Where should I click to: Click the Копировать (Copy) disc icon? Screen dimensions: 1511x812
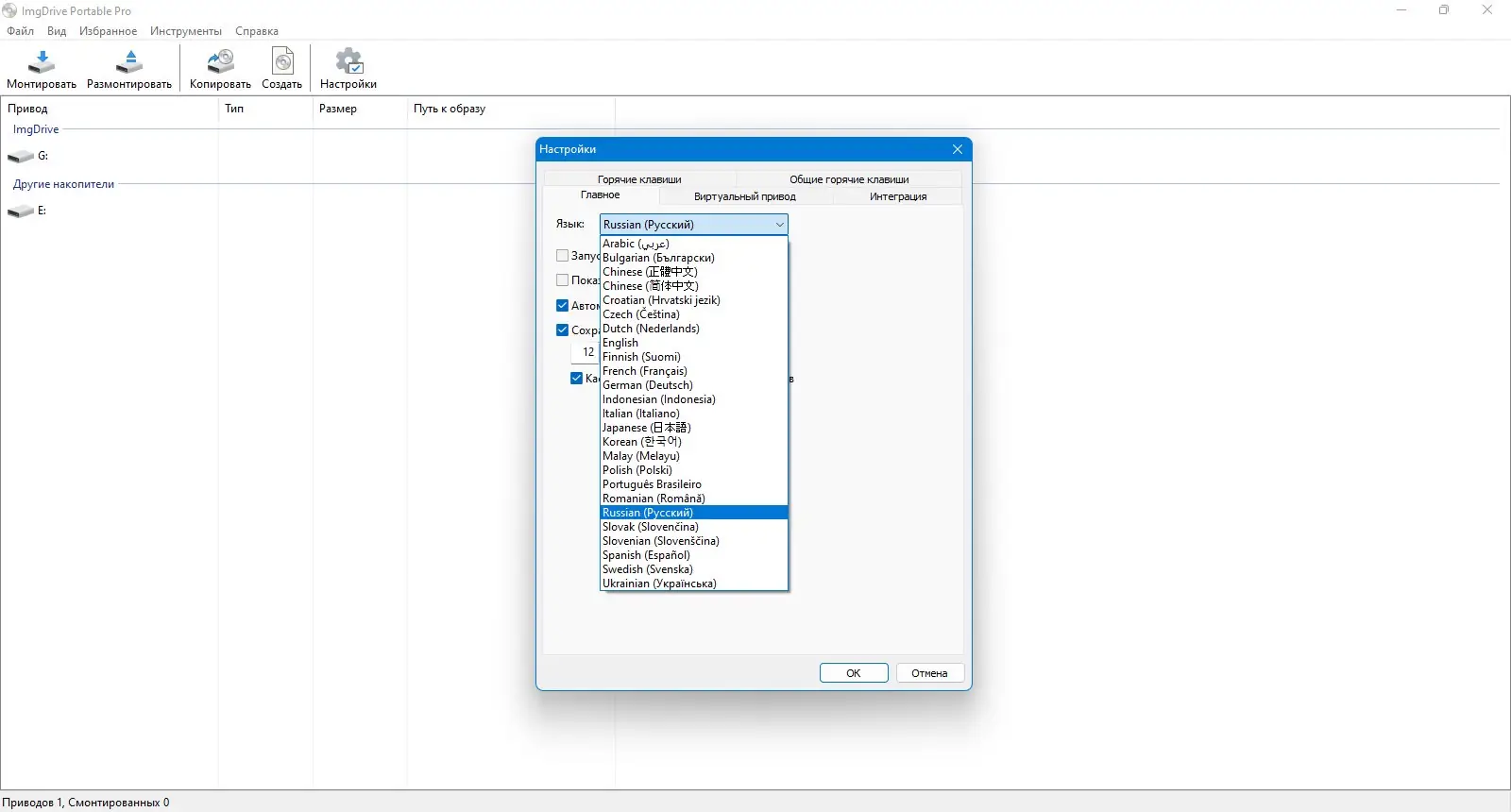tap(220, 62)
